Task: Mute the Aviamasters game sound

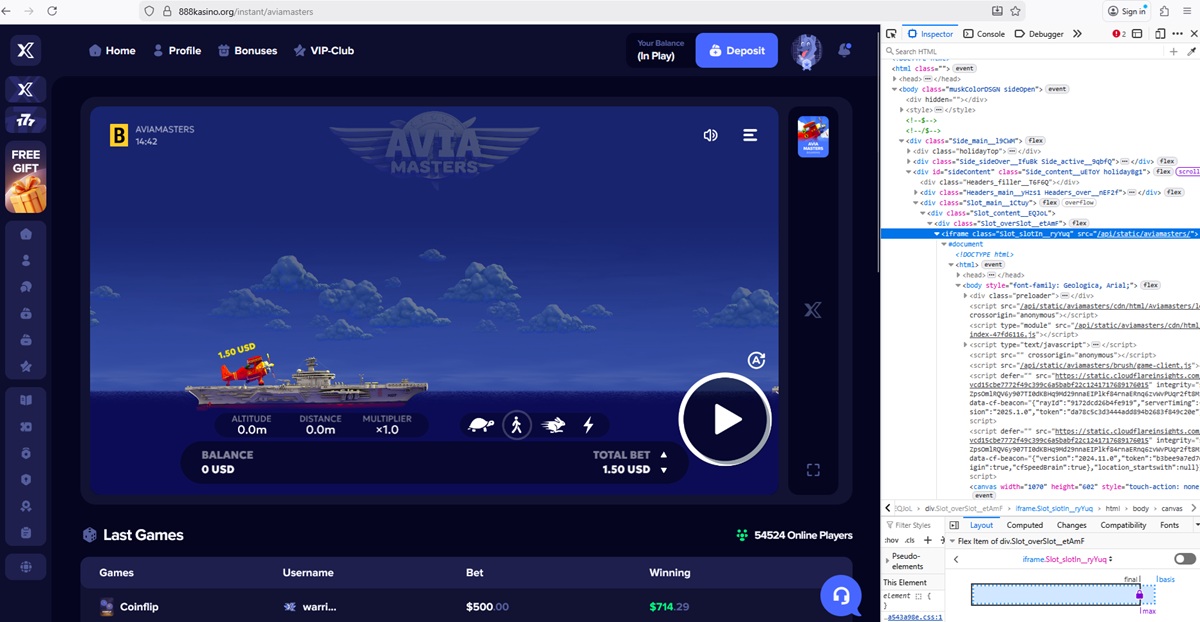Action: coord(710,135)
